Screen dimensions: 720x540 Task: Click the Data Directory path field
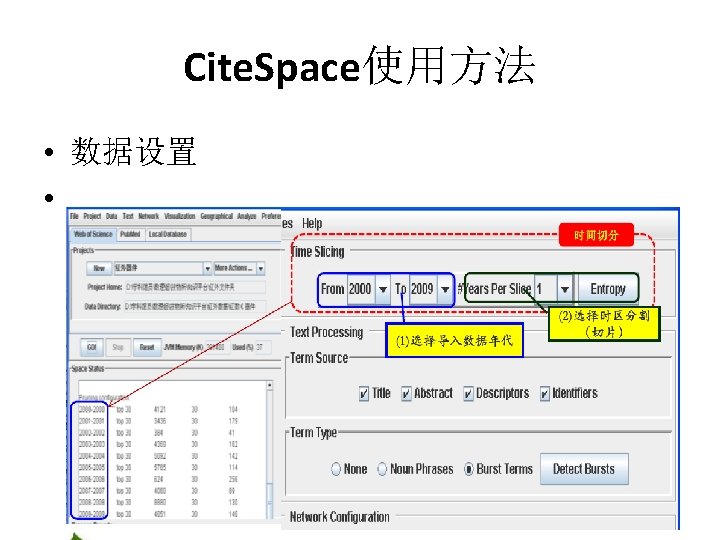pyautogui.click(x=195, y=306)
